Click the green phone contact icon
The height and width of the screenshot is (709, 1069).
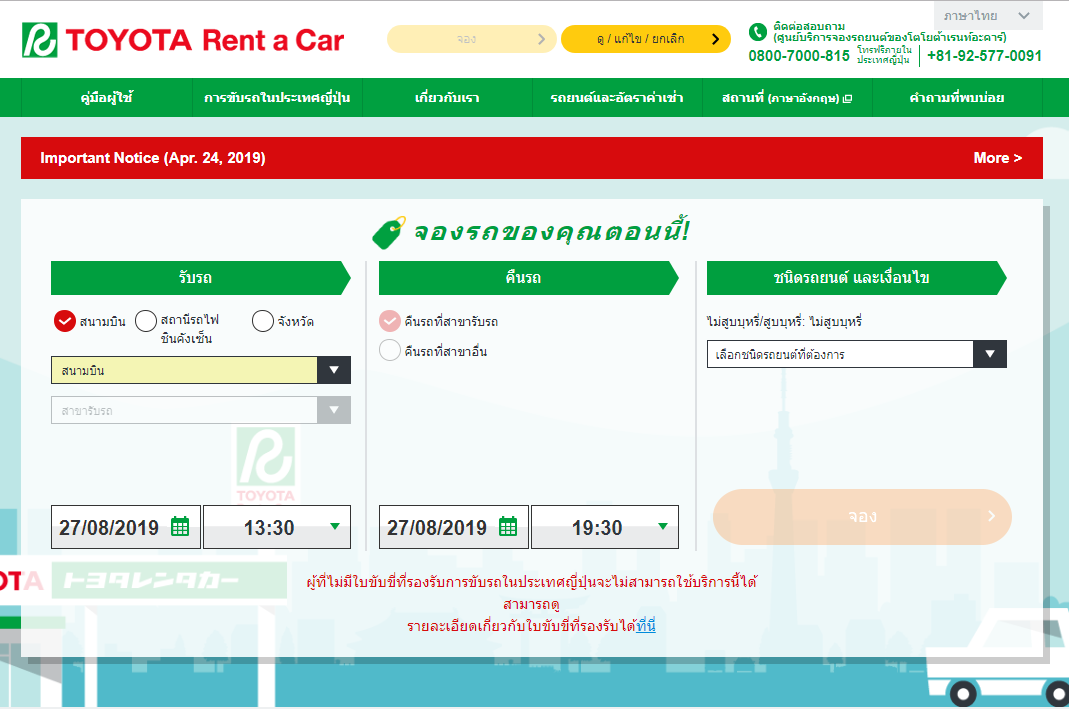[758, 32]
